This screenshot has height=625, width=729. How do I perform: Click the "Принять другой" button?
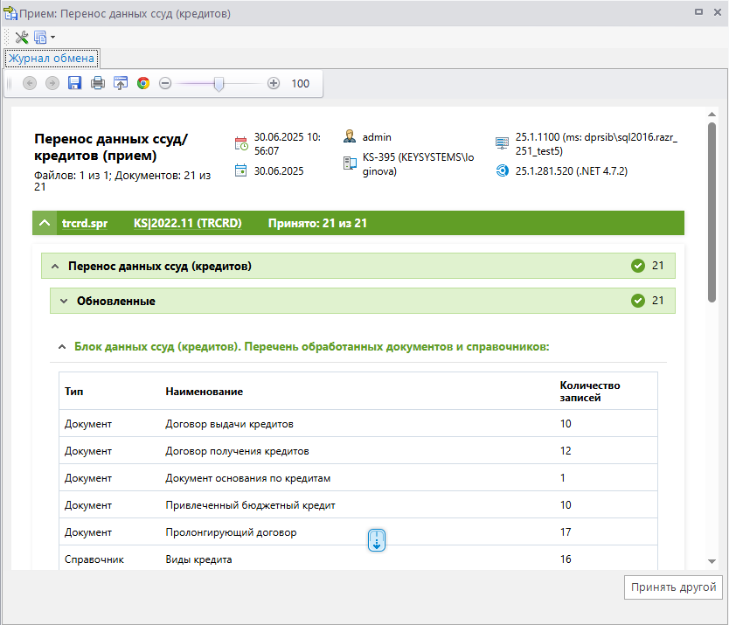[673, 587]
